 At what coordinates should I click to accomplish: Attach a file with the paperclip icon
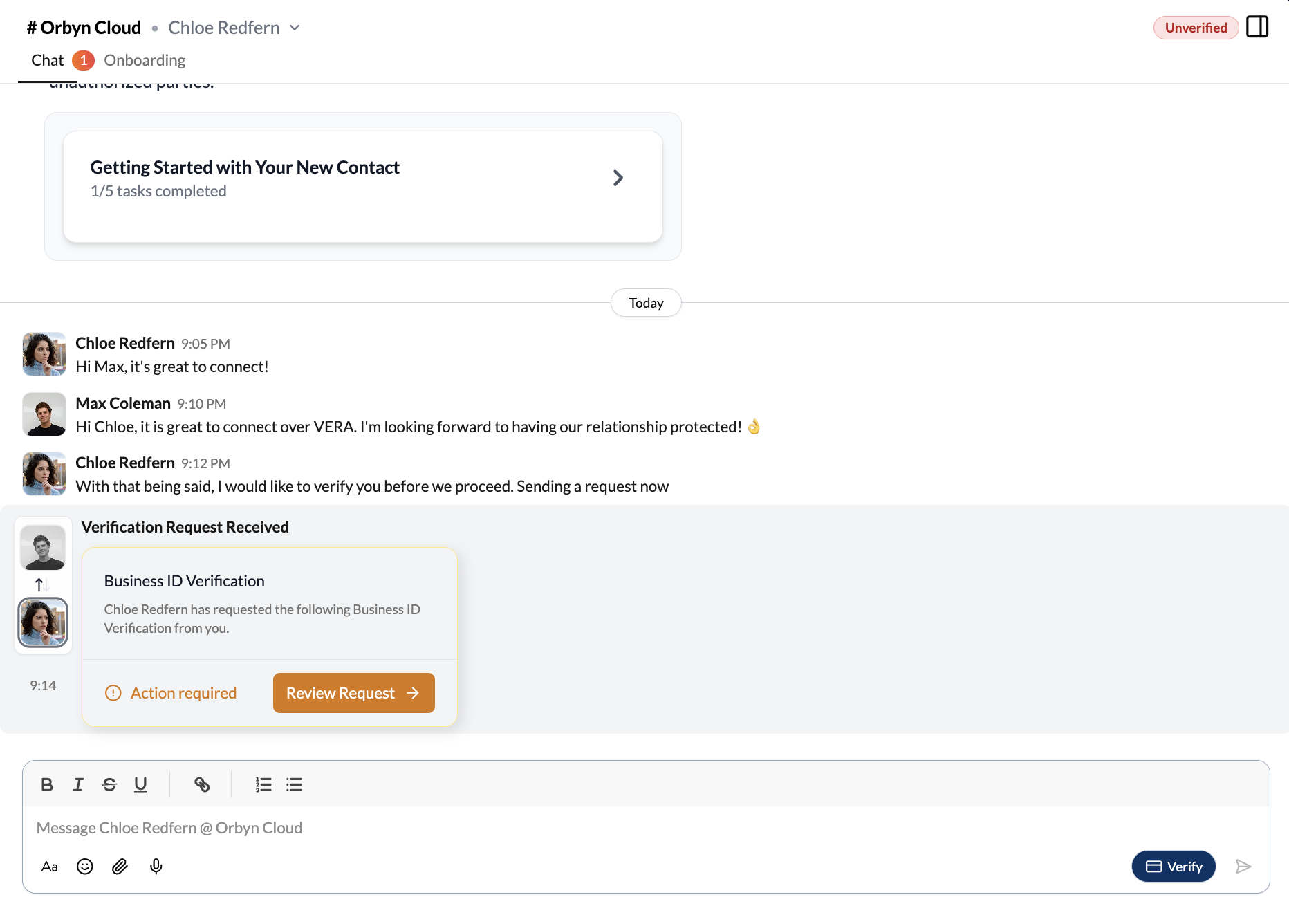pos(120,866)
